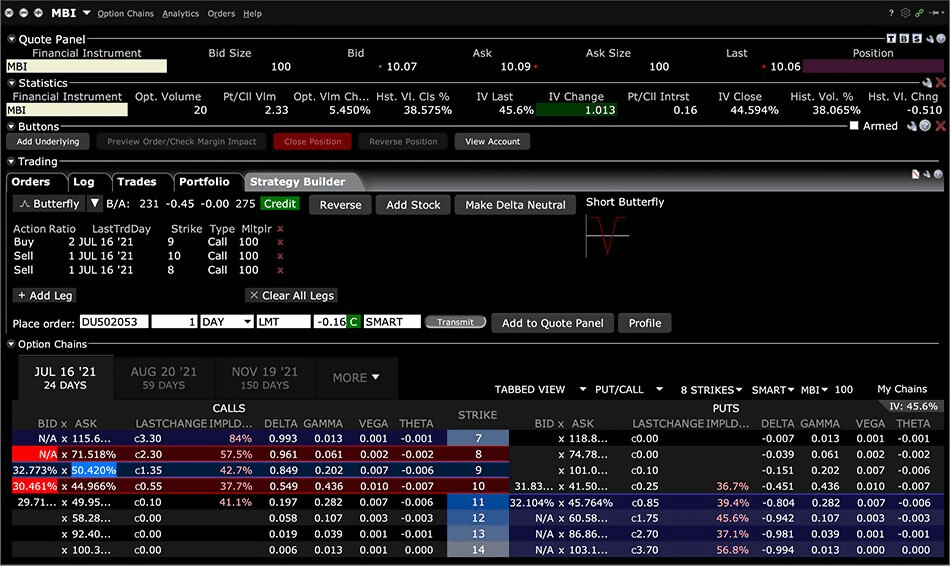Toggle the Armed checkbox
950x566 pixels.
pos(854,126)
